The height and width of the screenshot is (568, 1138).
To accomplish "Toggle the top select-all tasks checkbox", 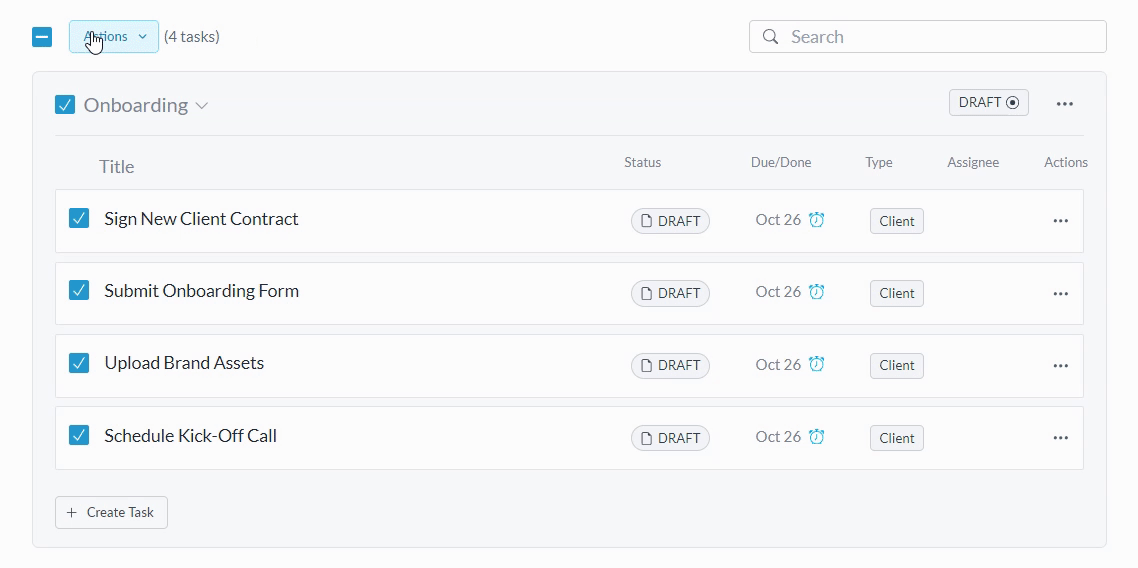I will pos(42,37).
